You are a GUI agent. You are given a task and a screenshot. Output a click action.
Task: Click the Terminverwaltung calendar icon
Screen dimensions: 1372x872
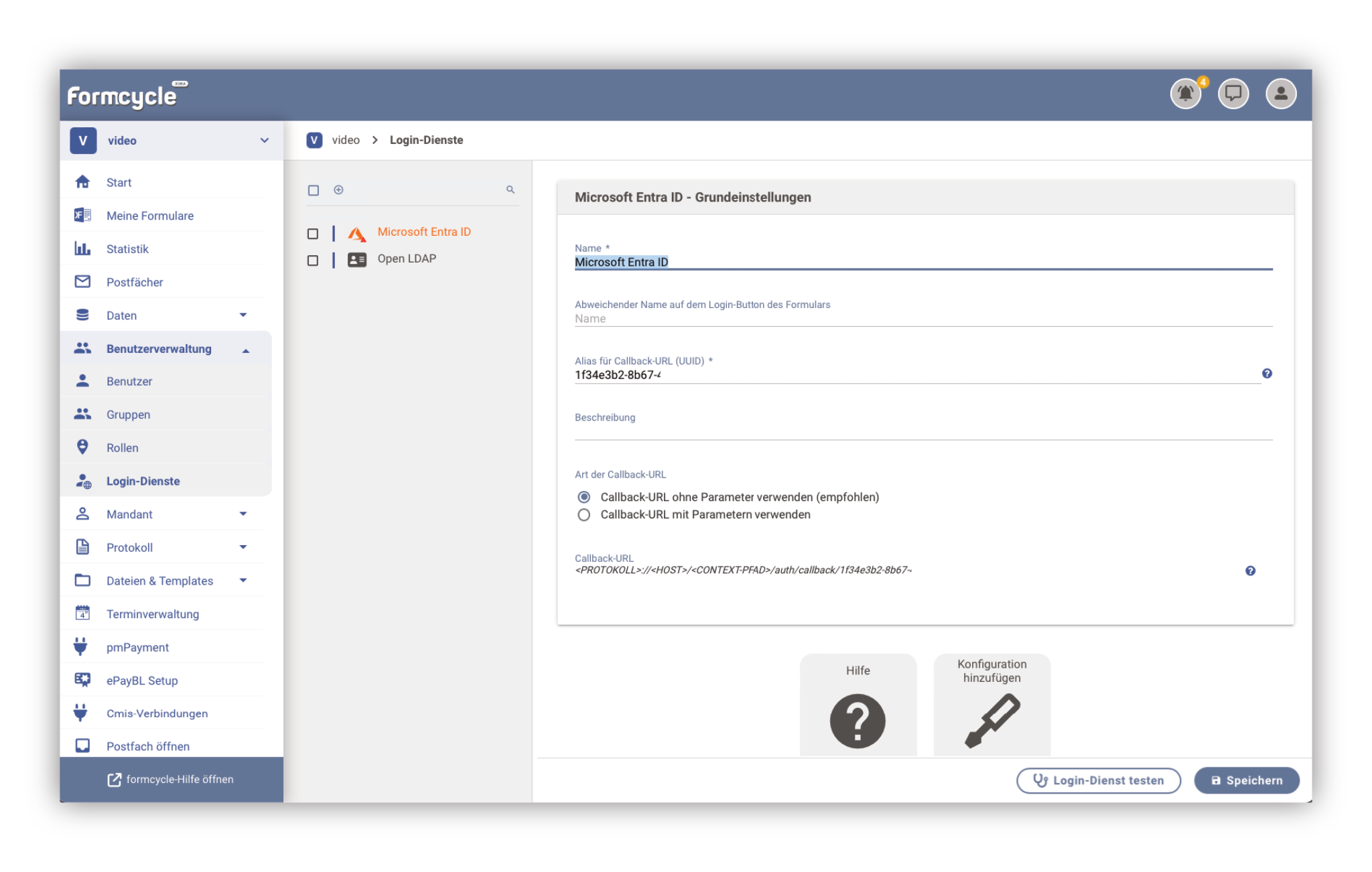pyautogui.click(x=82, y=613)
